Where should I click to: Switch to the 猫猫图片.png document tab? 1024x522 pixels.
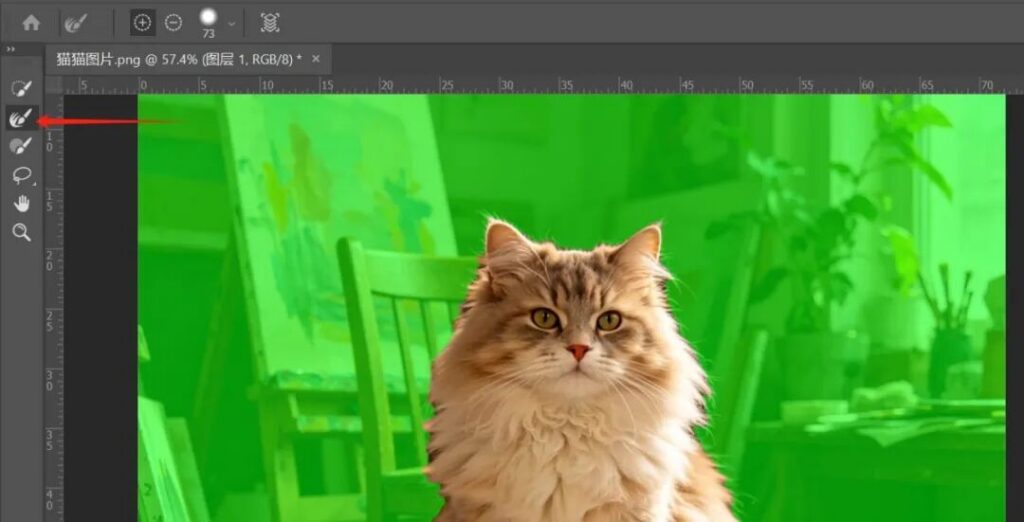pyautogui.click(x=179, y=59)
